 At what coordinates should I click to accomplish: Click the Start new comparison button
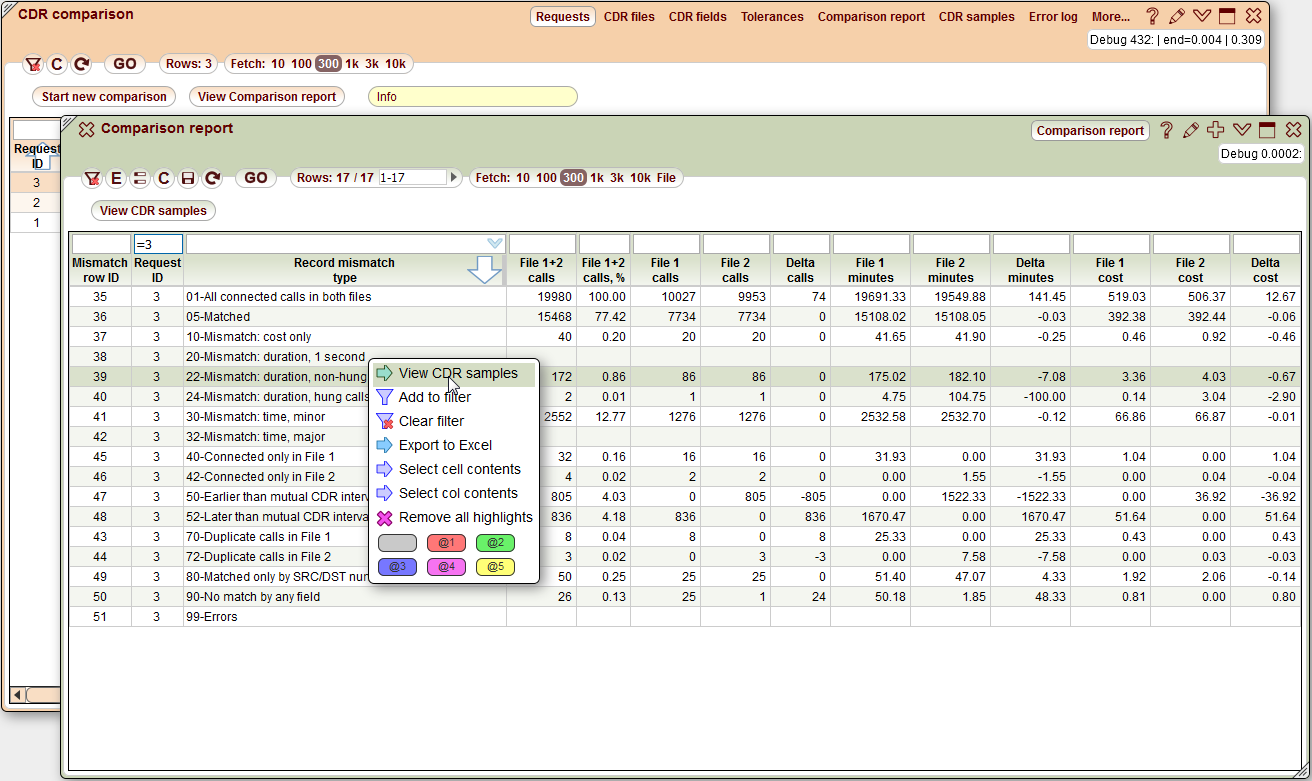pos(104,97)
